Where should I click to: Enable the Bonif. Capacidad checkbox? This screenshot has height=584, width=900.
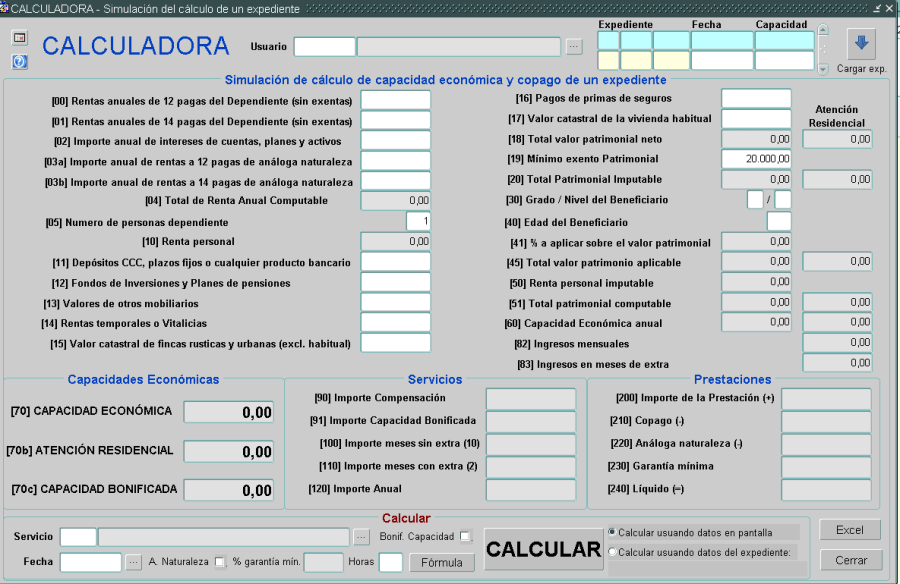465,537
